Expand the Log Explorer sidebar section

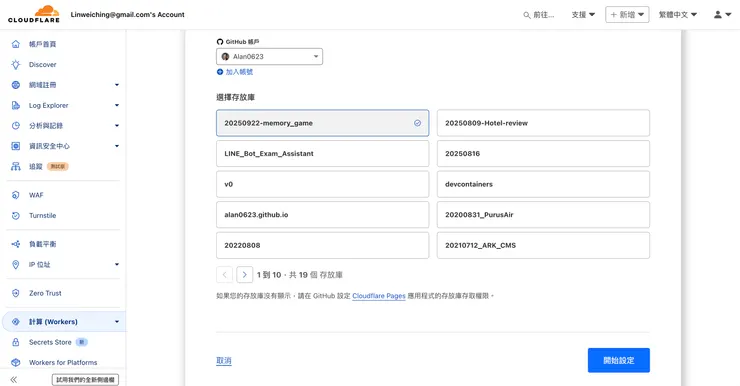[117, 105]
